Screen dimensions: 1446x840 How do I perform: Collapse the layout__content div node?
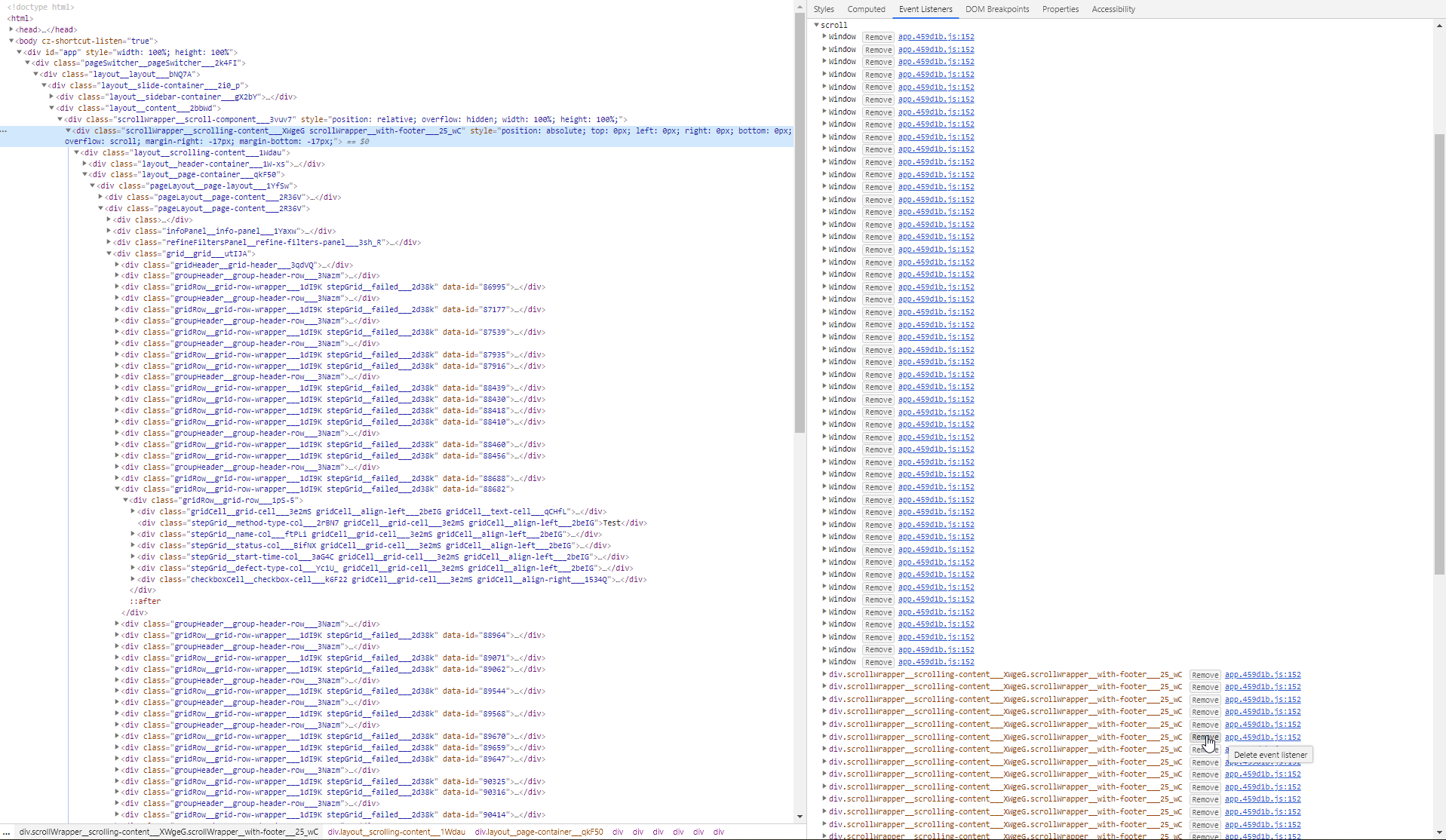(x=52, y=108)
